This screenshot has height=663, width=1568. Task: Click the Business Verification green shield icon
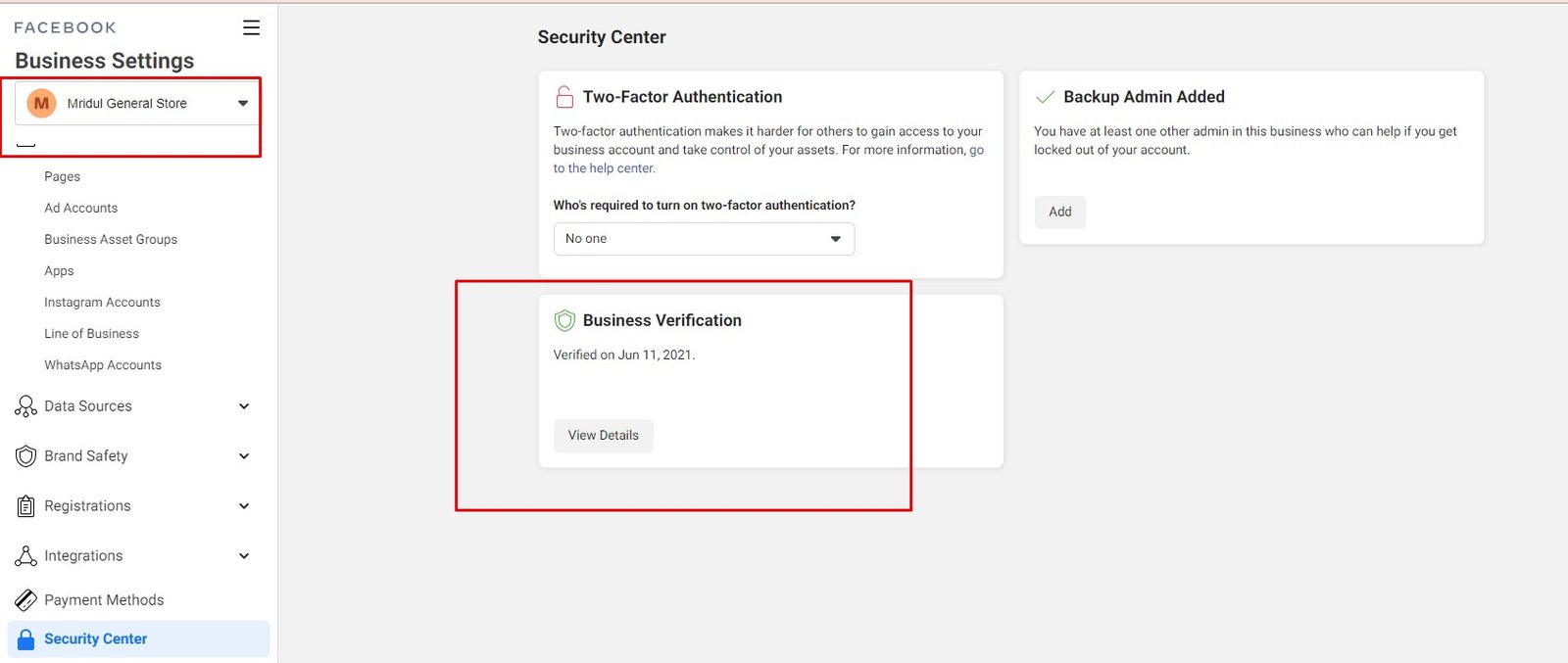click(x=564, y=320)
